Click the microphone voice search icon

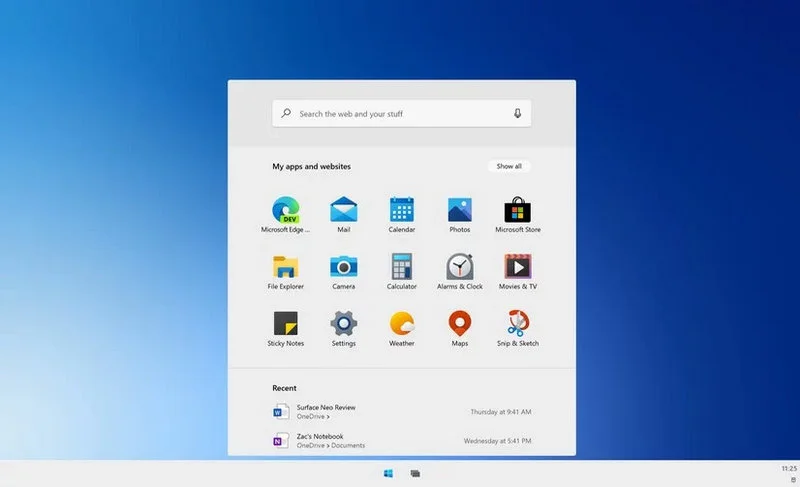pyautogui.click(x=517, y=113)
